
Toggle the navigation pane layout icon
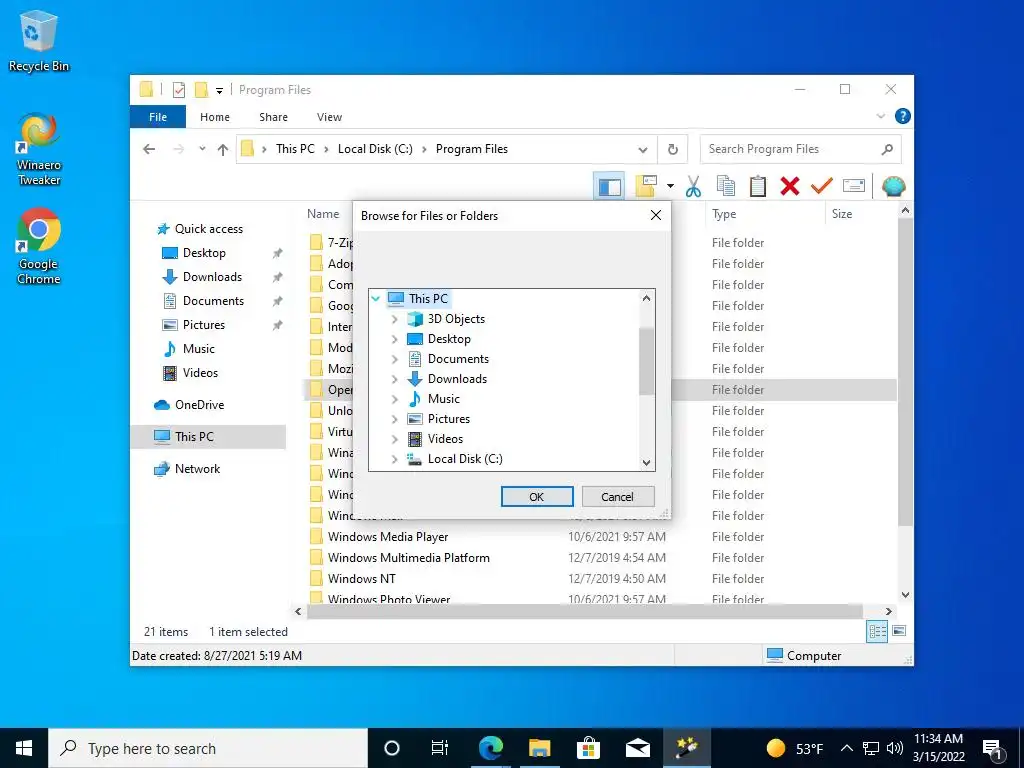click(x=609, y=187)
